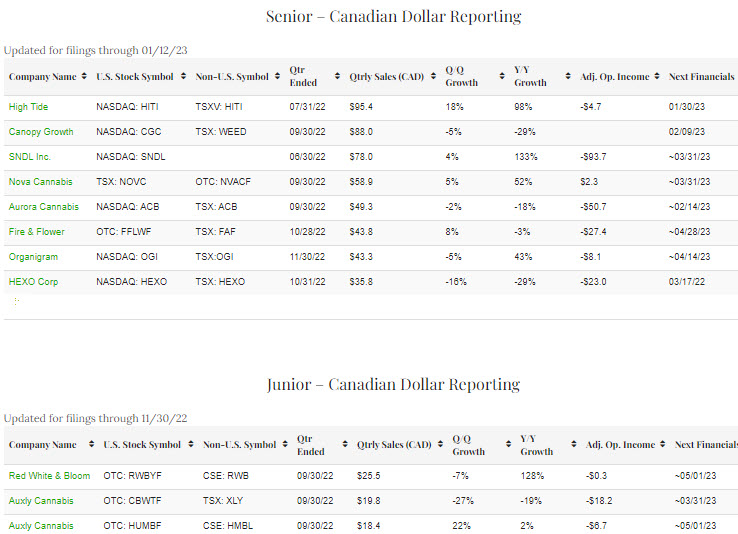Click sort arrow beside Senior Next Financials
738x534 pixels.
coord(732,77)
